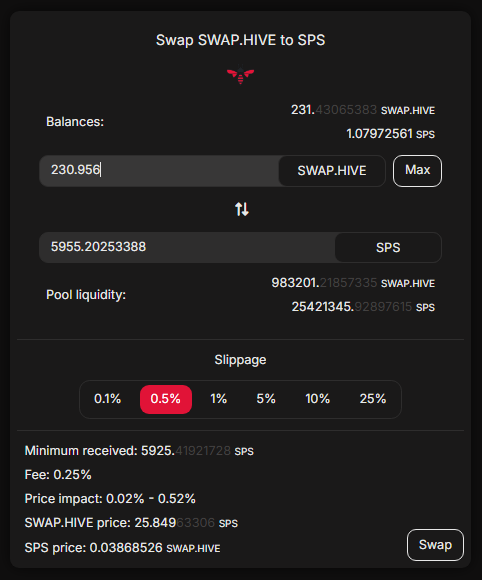Focus the 230.956 amount input field
This screenshot has width=482, height=580.
tap(159, 171)
